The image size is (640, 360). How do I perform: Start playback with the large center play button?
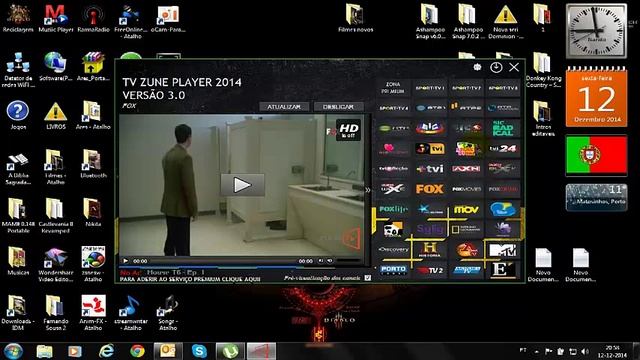click(242, 185)
